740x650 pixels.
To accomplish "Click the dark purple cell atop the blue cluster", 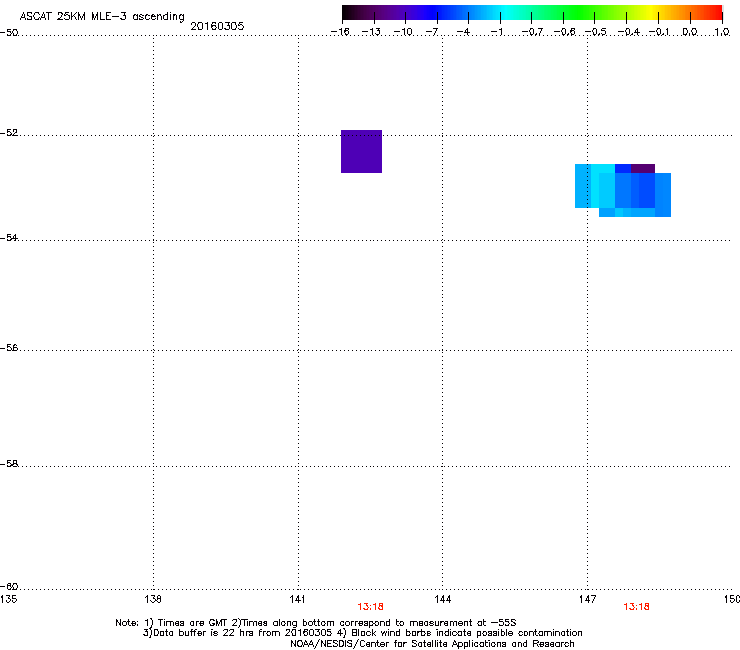I will (x=643, y=169).
